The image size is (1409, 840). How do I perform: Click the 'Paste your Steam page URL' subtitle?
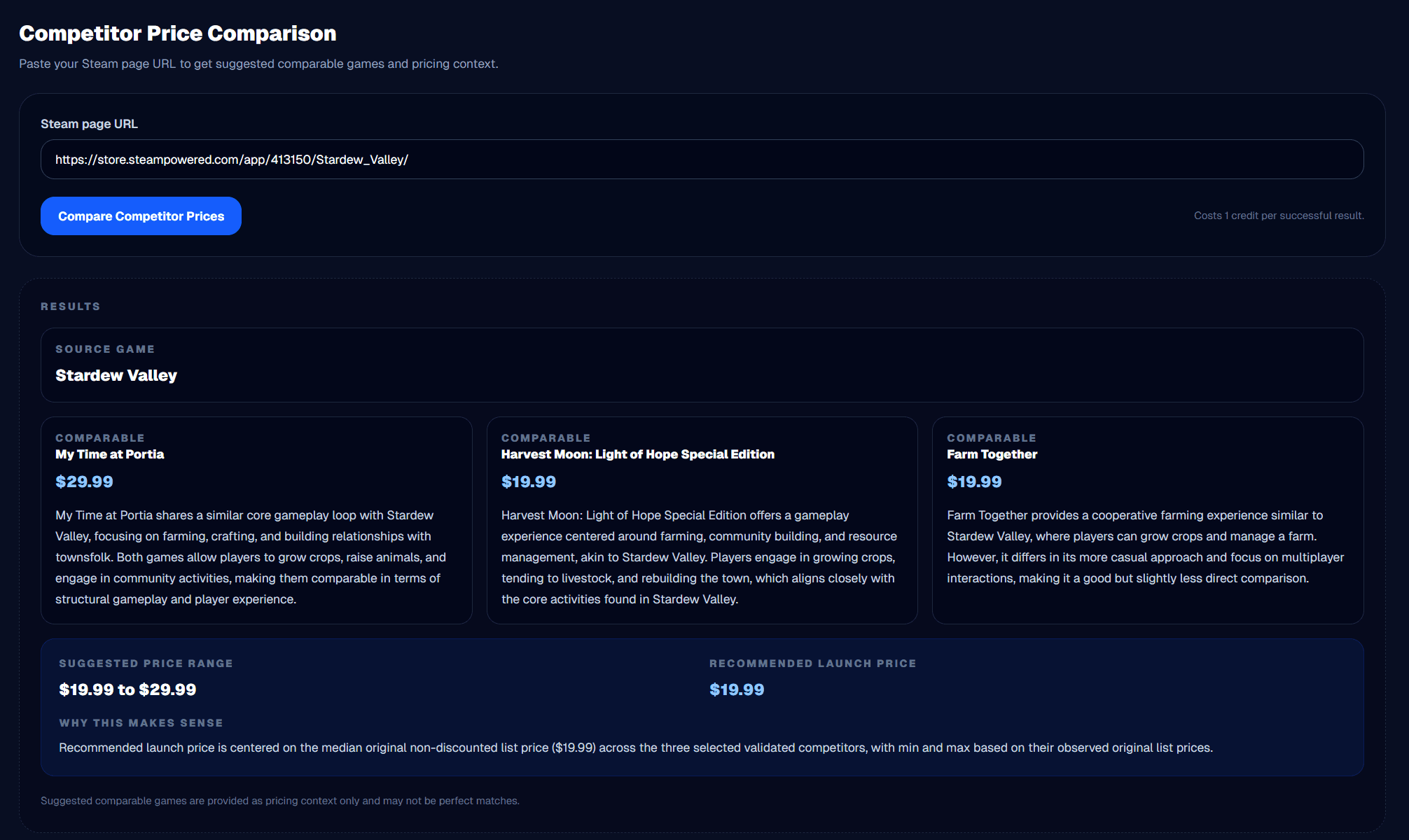point(258,64)
